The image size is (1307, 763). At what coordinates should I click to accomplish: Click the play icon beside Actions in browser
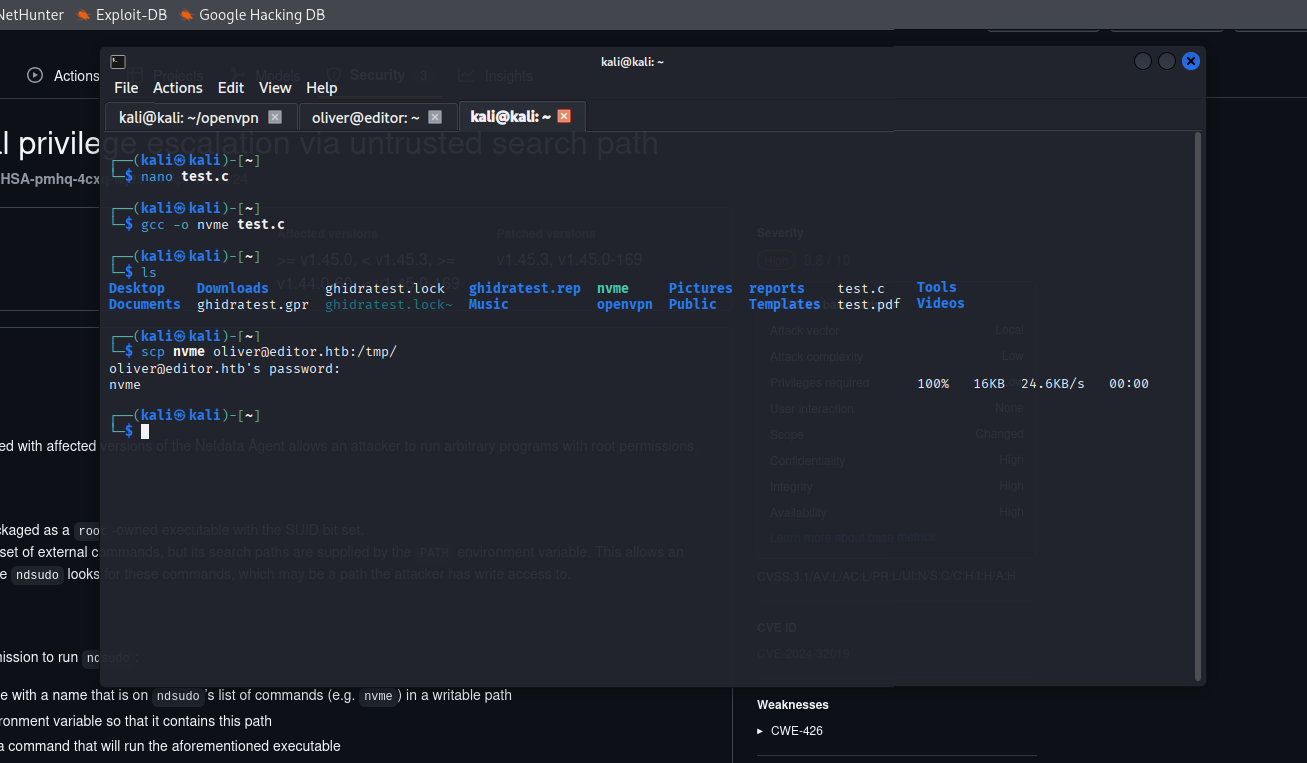[x=35, y=75]
